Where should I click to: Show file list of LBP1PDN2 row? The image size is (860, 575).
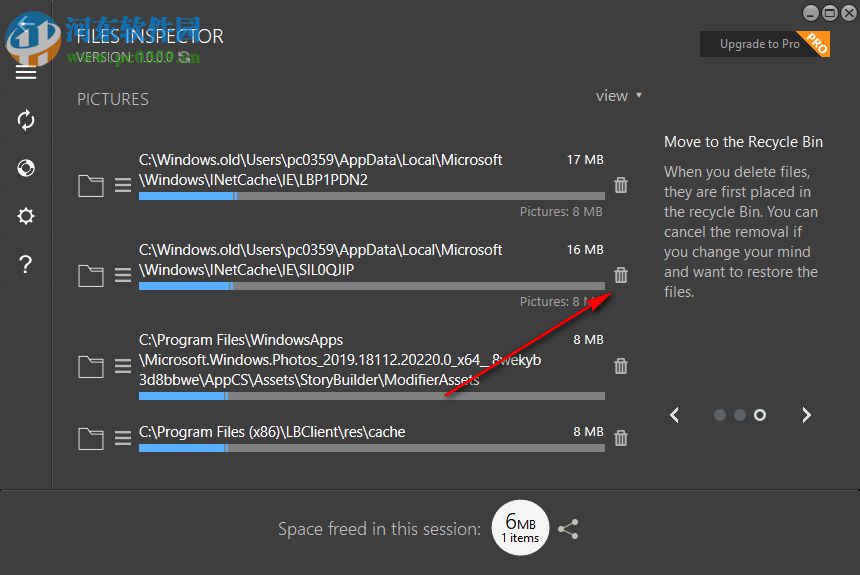123,185
